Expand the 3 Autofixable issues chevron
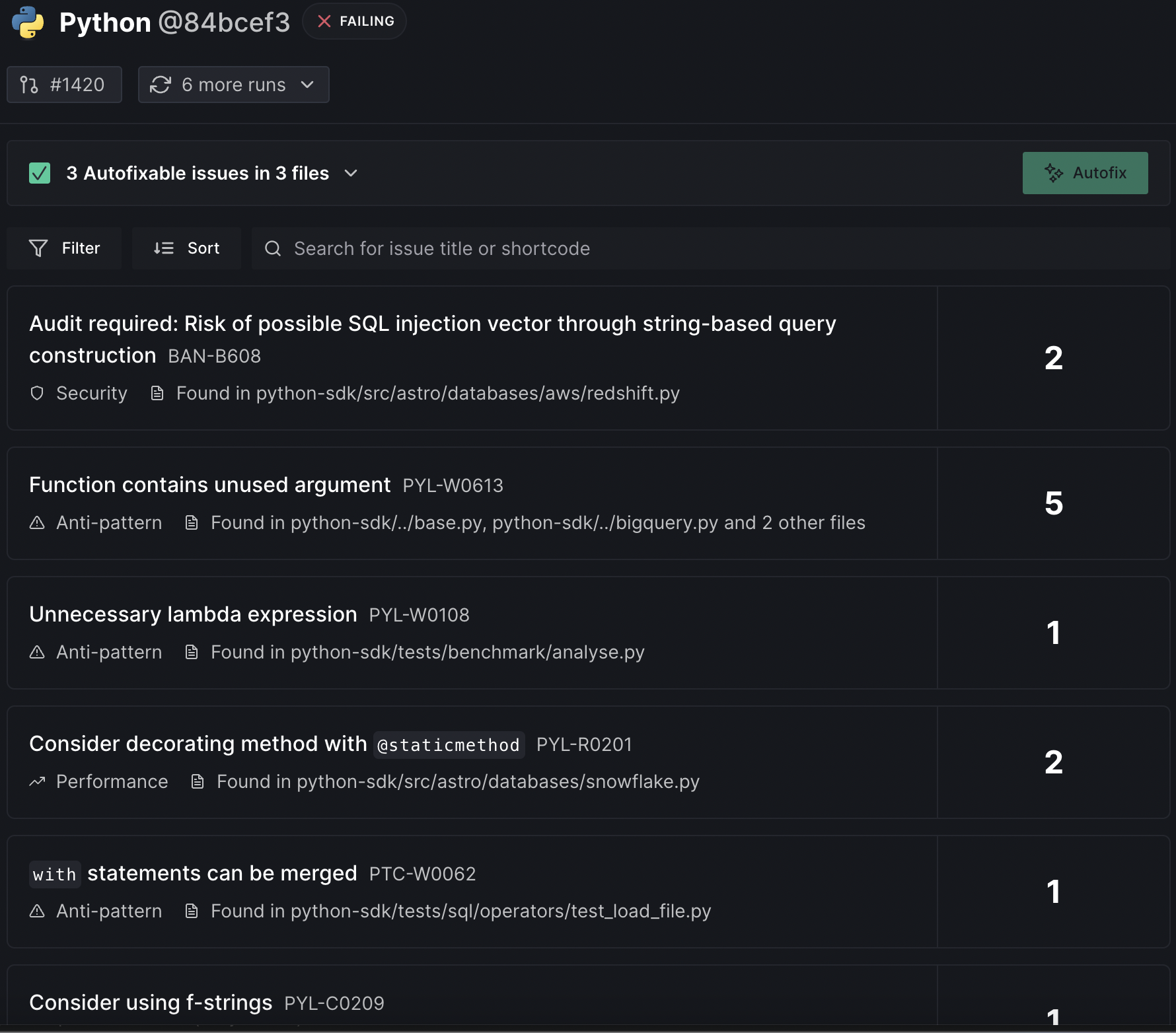This screenshot has width=1176, height=1033. tap(351, 173)
